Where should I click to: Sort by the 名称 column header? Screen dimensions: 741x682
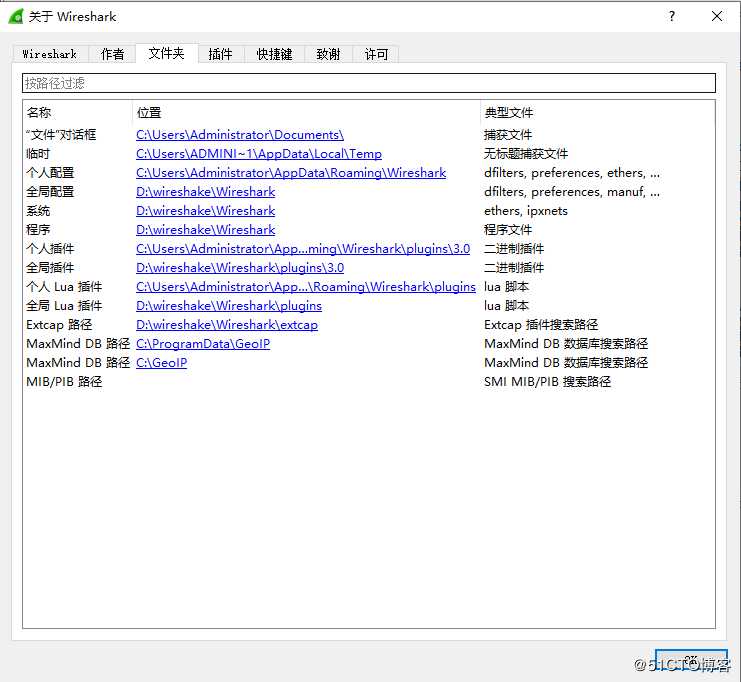[78, 112]
